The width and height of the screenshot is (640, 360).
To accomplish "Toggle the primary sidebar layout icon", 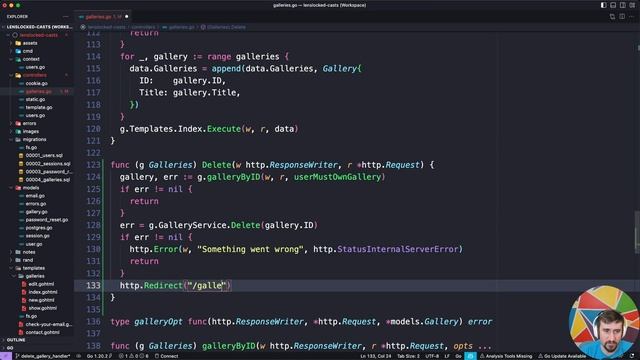I will (603, 5).
